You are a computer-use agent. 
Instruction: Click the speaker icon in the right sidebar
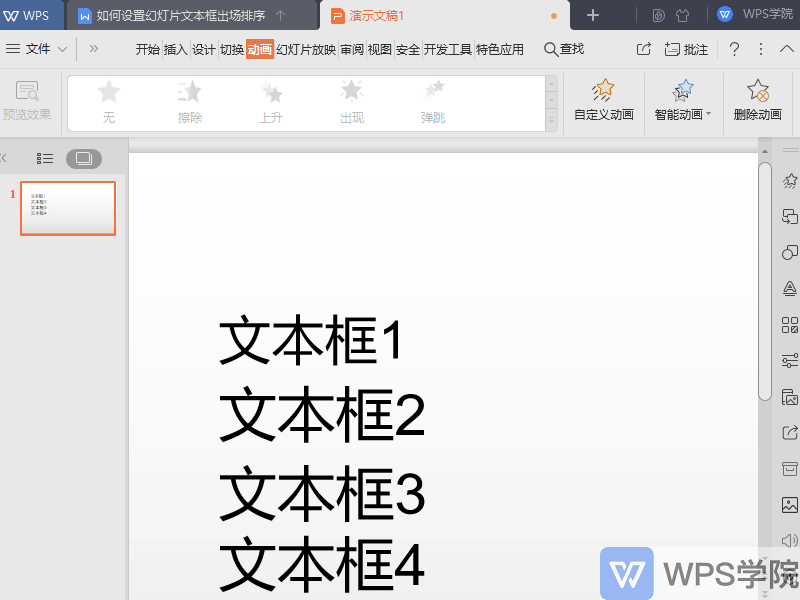pos(790,541)
